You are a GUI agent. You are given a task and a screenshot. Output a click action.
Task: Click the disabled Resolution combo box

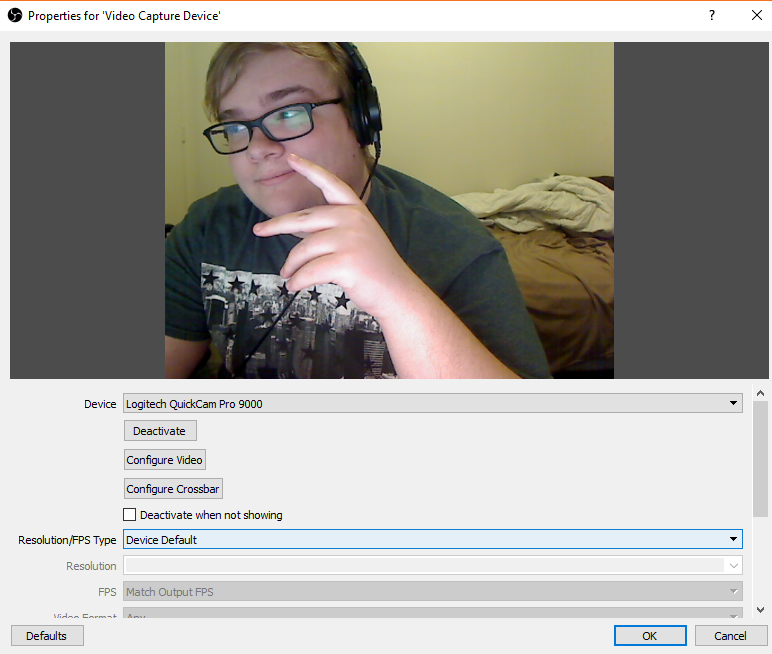tap(433, 565)
